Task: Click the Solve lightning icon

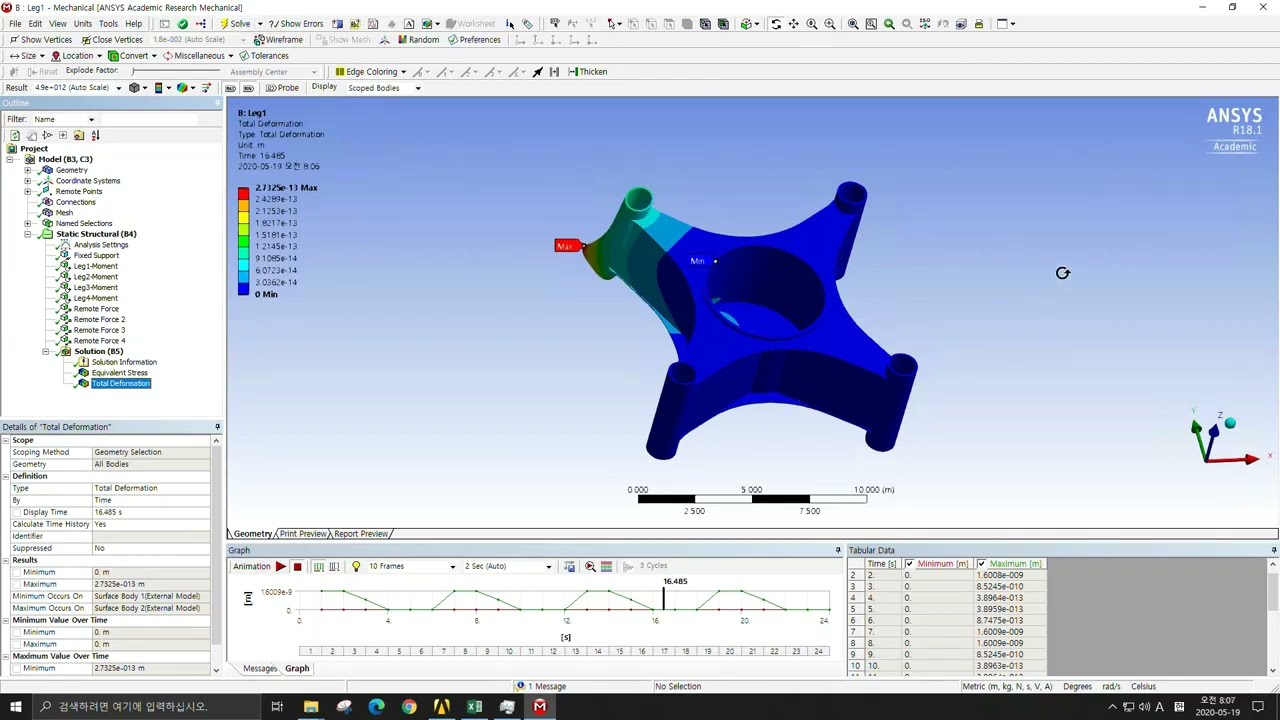Action: (224, 24)
